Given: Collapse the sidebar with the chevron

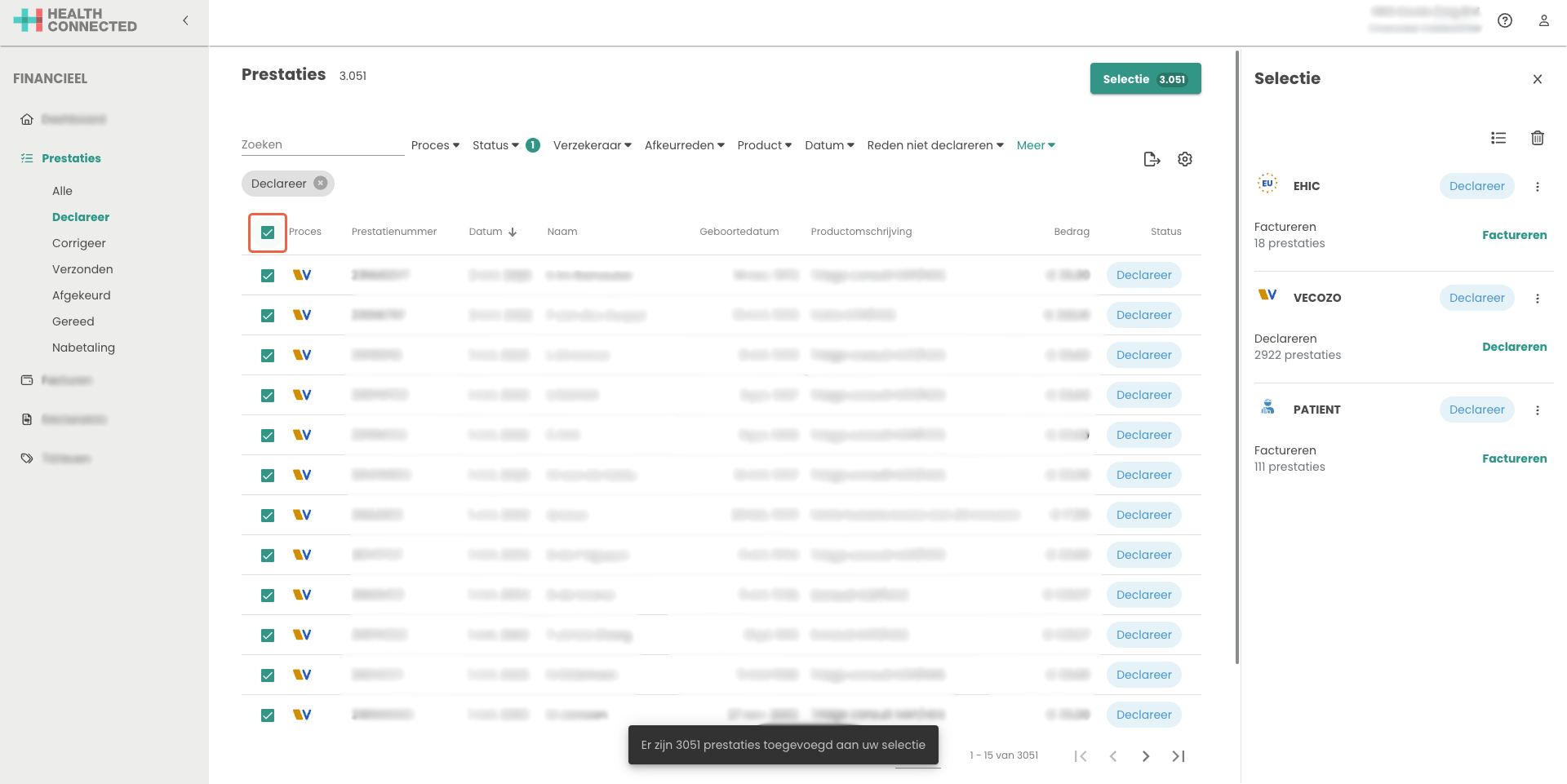Looking at the screenshot, I should tap(185, 21).
